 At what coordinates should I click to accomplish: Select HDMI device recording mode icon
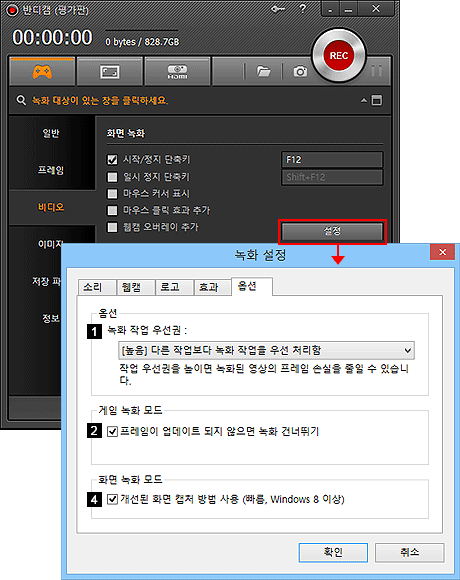(x=177, y=71)
